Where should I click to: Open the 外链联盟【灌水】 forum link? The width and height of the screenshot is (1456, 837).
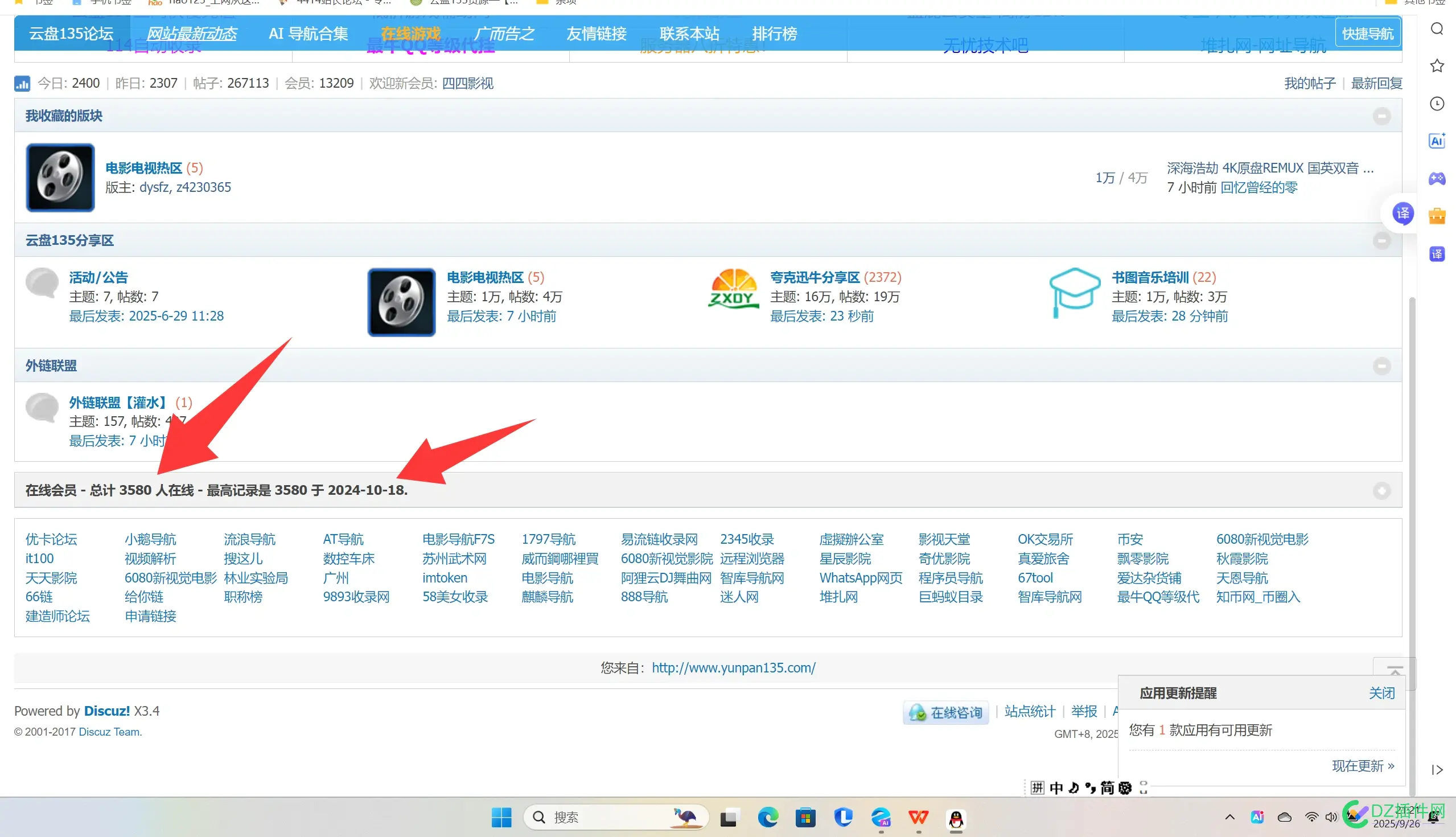120,403
